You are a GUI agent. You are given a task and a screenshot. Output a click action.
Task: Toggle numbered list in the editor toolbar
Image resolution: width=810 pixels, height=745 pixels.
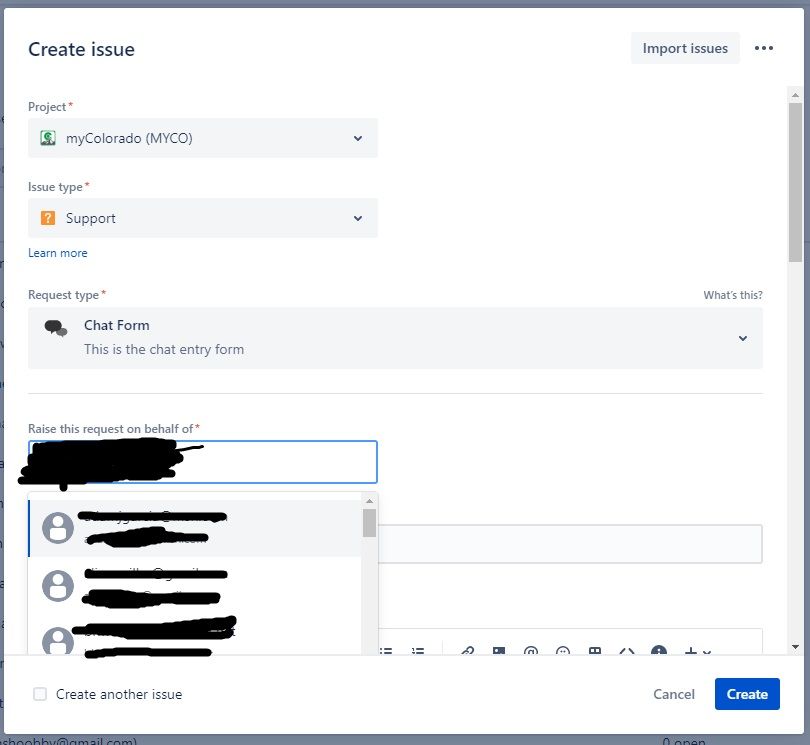pos(418,651)
